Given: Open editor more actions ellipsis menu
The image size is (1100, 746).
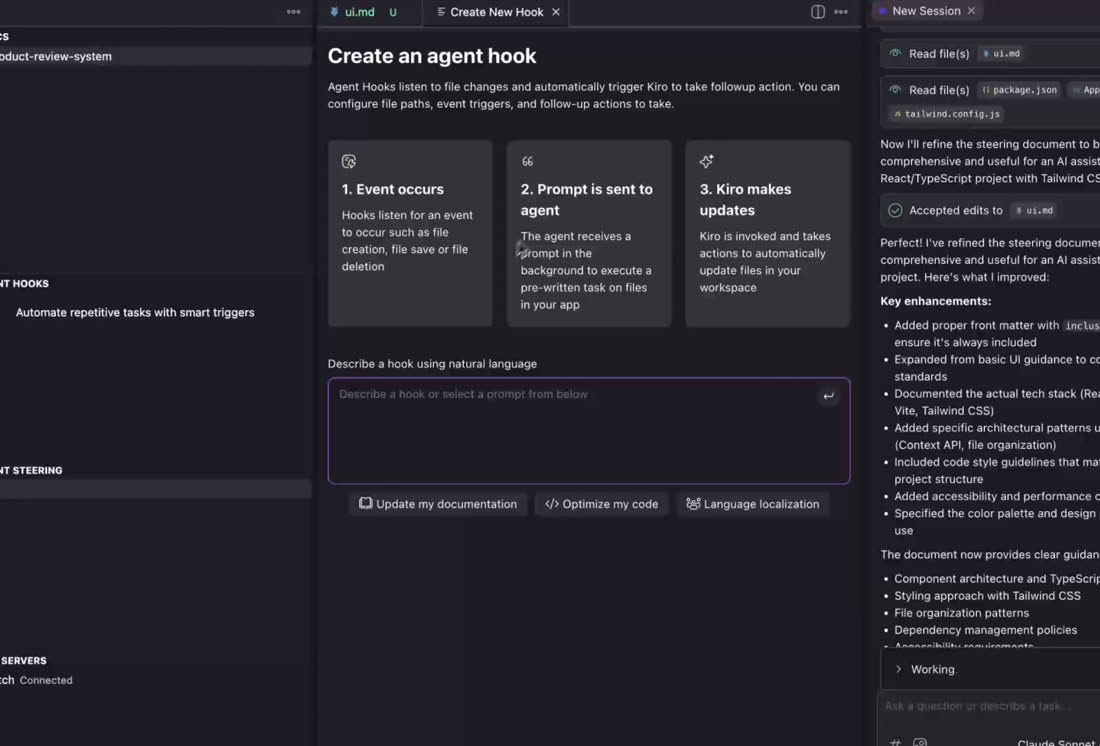Looking at the screenshot, I should coord(840,12).
